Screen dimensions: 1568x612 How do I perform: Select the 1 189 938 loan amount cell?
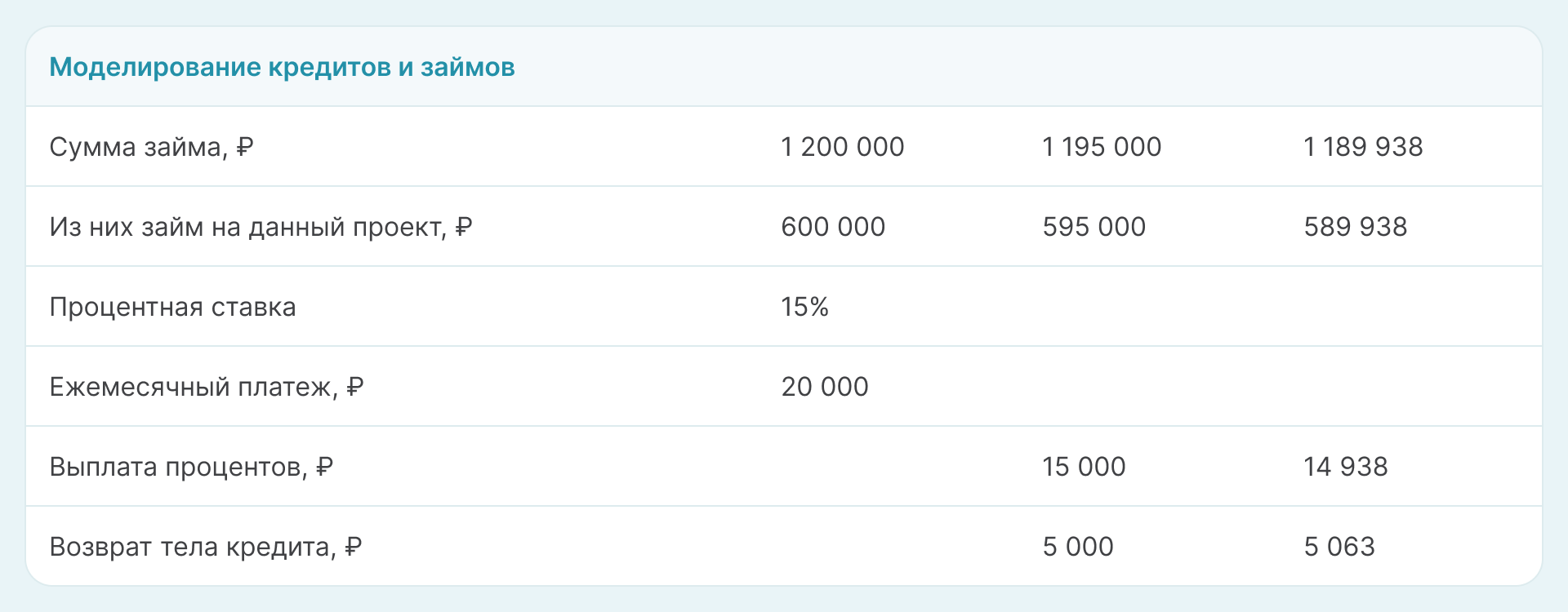click(1362, 147)
